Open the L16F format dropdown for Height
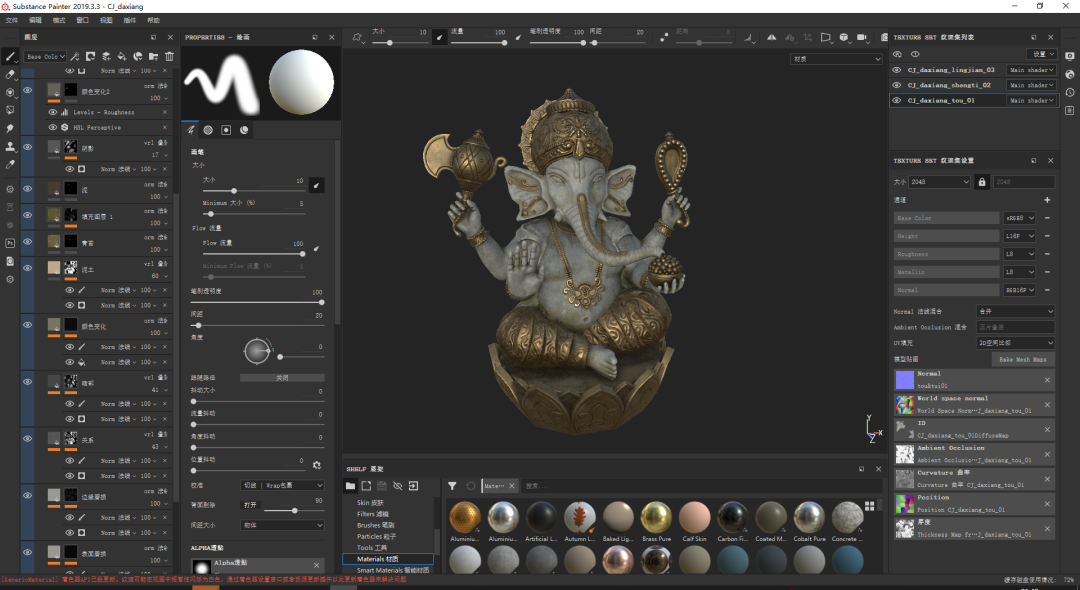This screenshot has width=1080, height=590. point(1020,236)
